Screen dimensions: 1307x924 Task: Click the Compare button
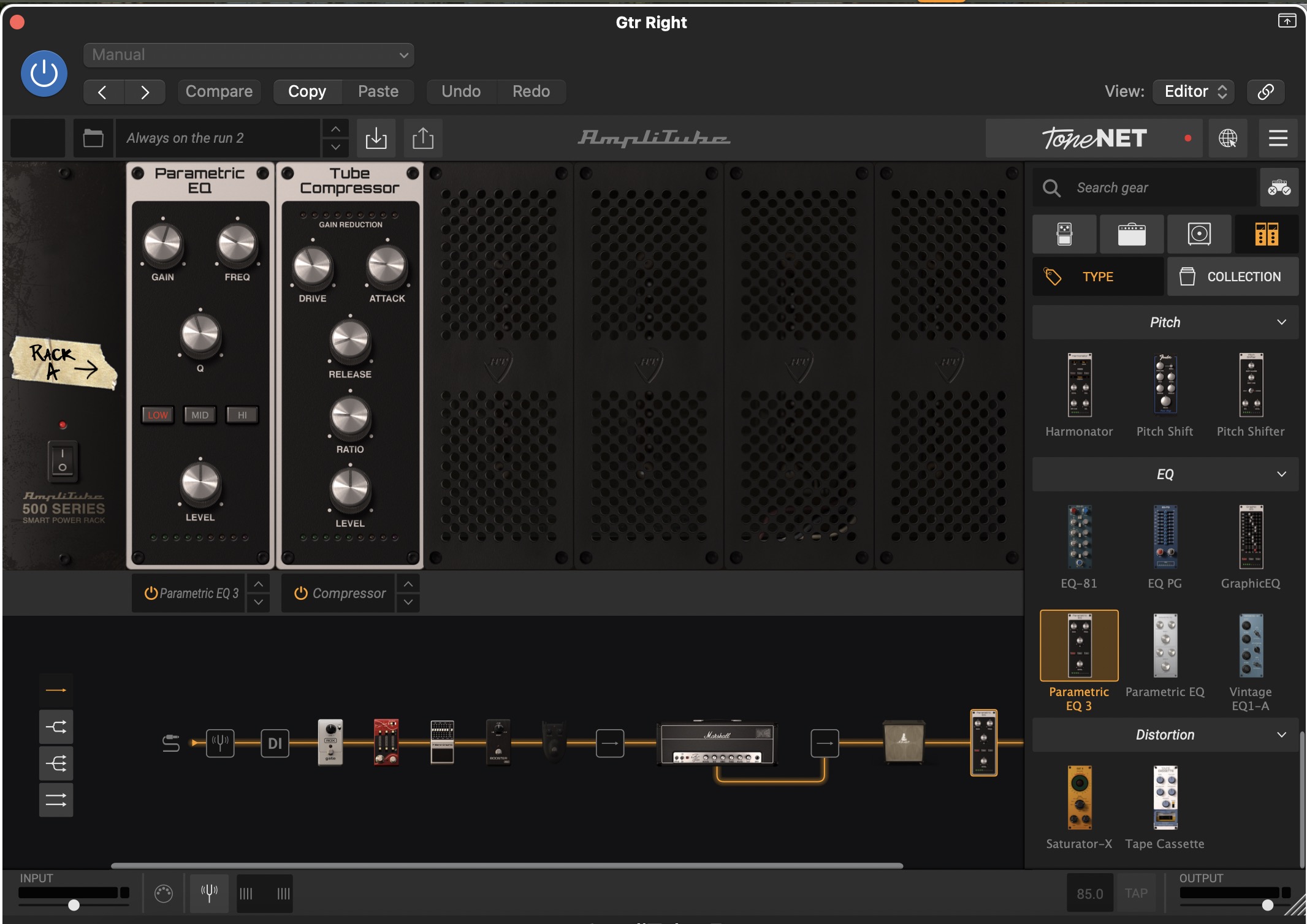click(219, 91)
